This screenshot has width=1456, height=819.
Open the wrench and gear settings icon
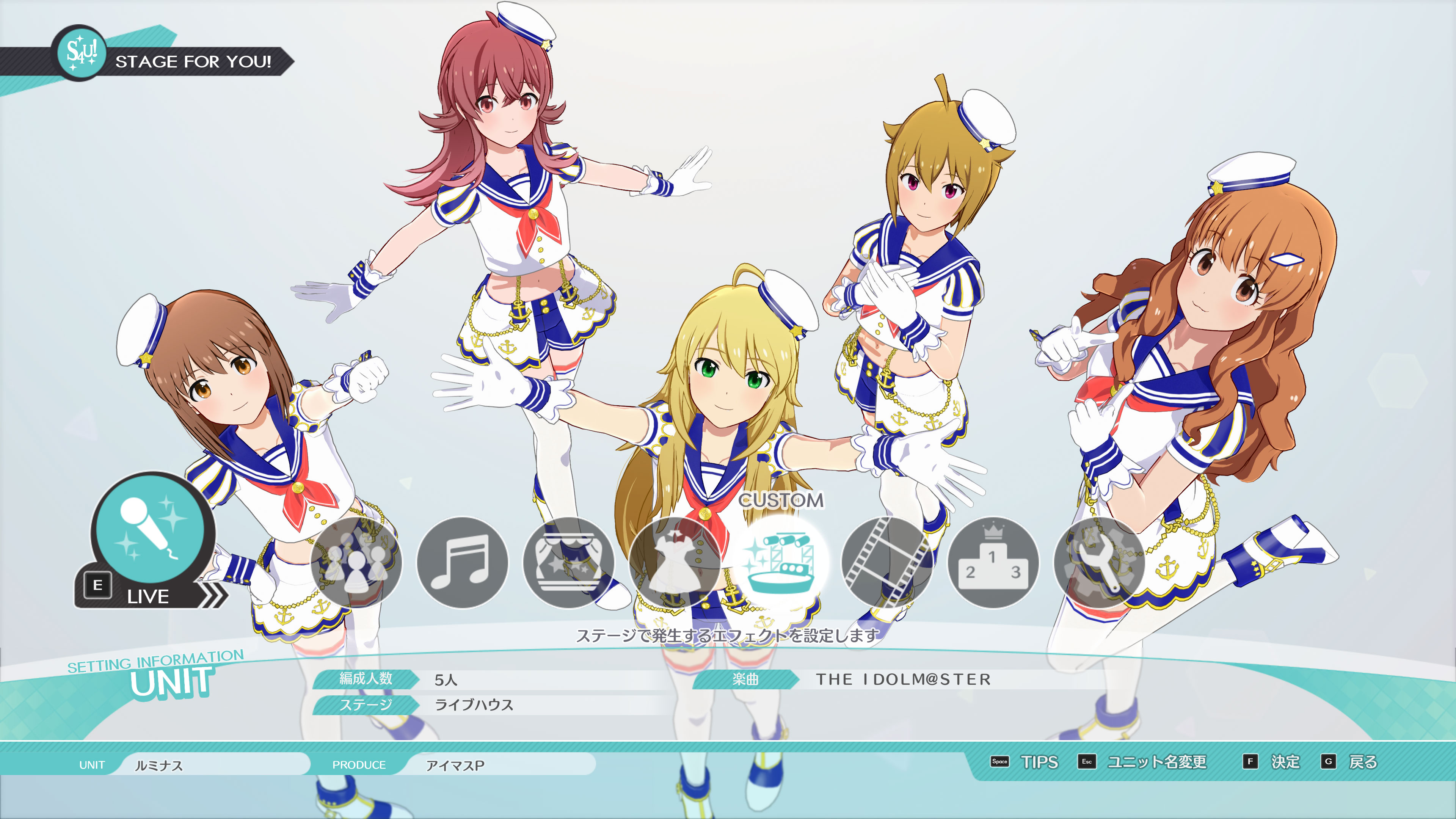point(1099,563)
